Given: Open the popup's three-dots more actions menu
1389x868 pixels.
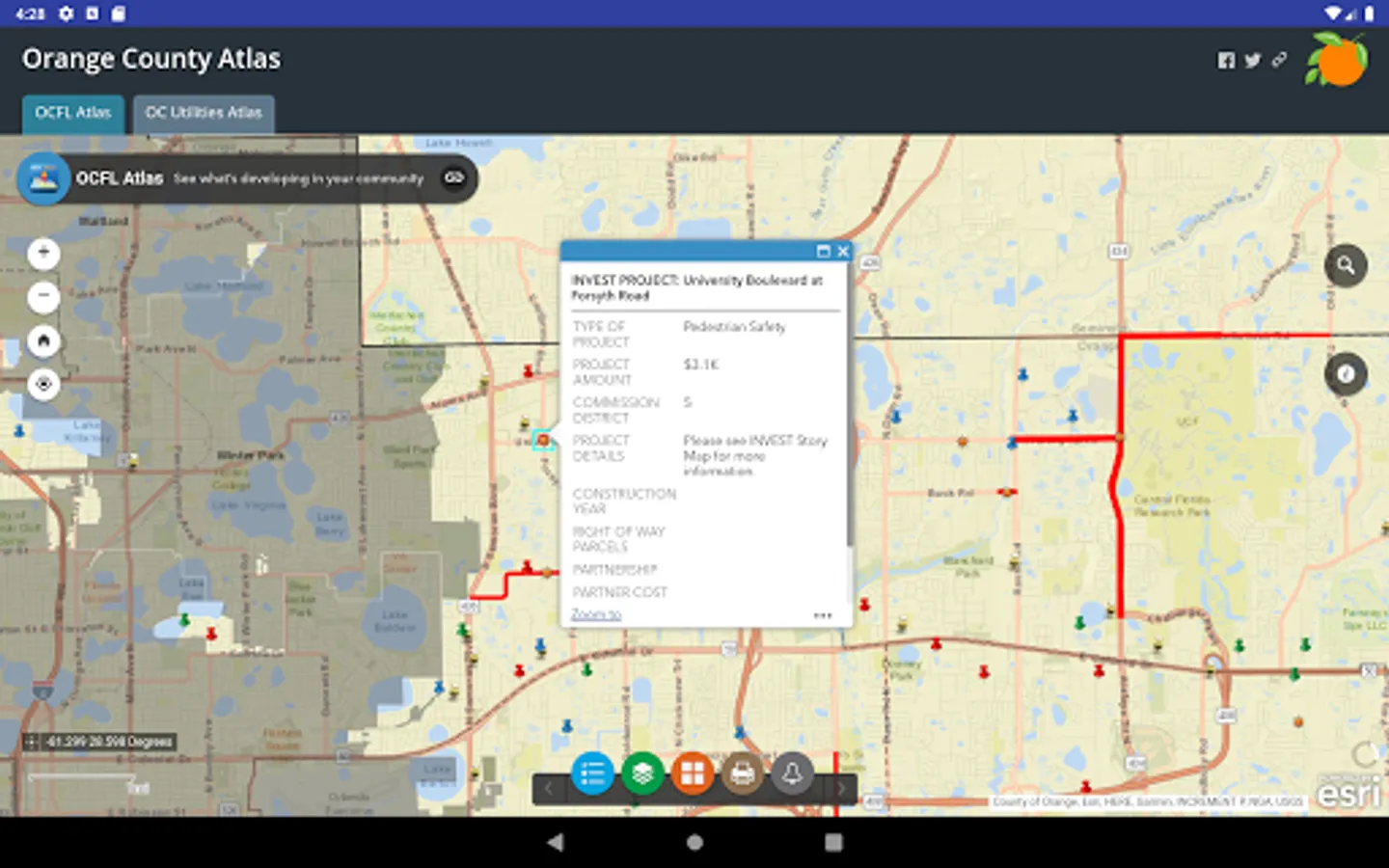Looking at the screenshot, I should 823,614.
